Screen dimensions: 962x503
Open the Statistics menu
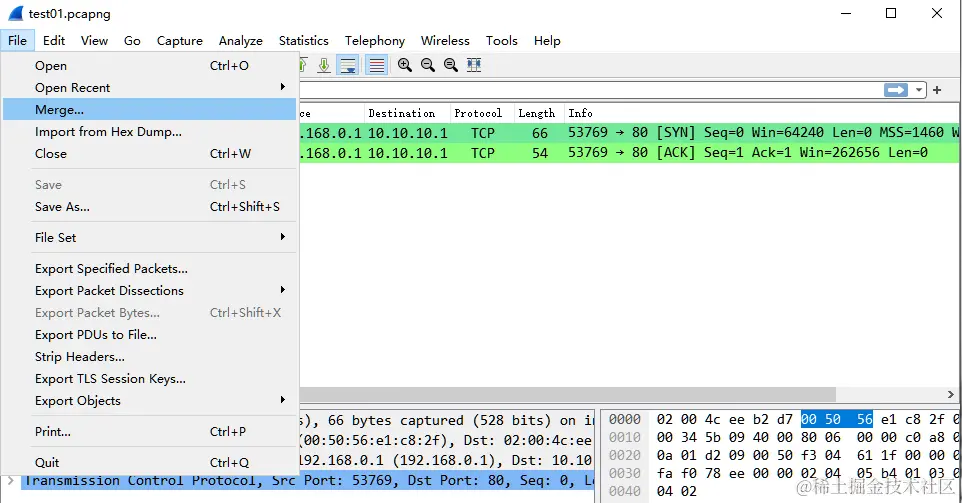click(x=304, y=40)
